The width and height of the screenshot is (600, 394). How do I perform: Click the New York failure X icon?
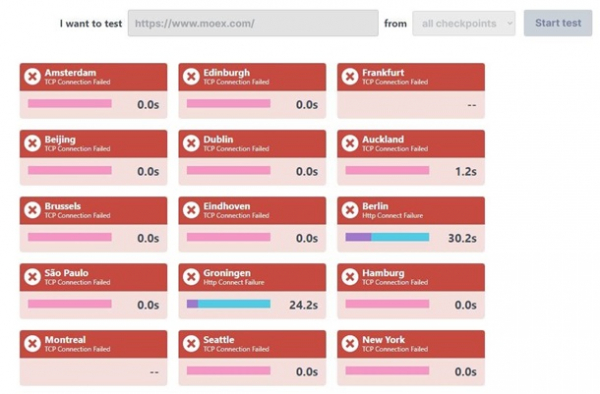(350, 344)
